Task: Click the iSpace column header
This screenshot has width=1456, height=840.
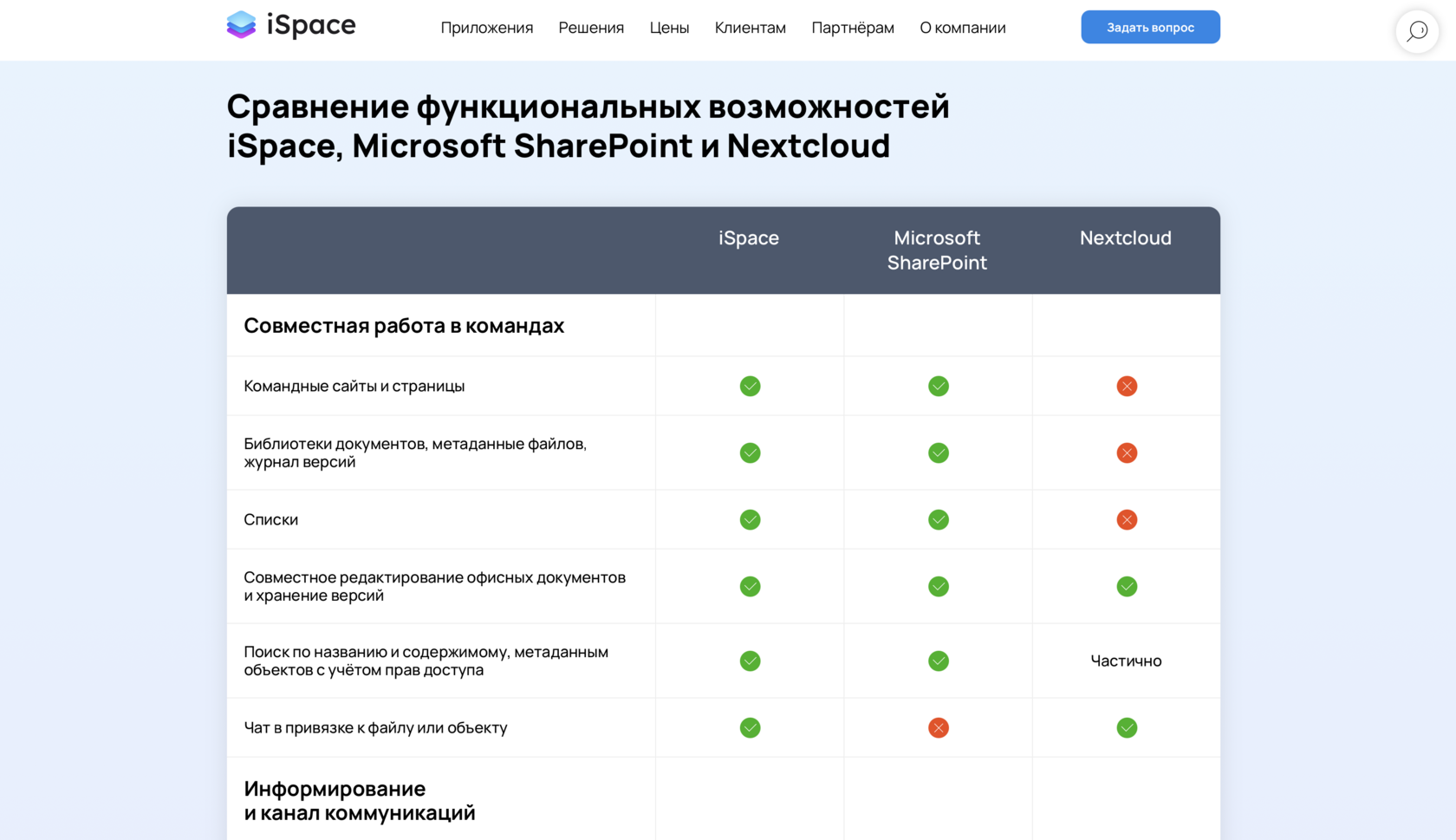Action: [749, 238]
